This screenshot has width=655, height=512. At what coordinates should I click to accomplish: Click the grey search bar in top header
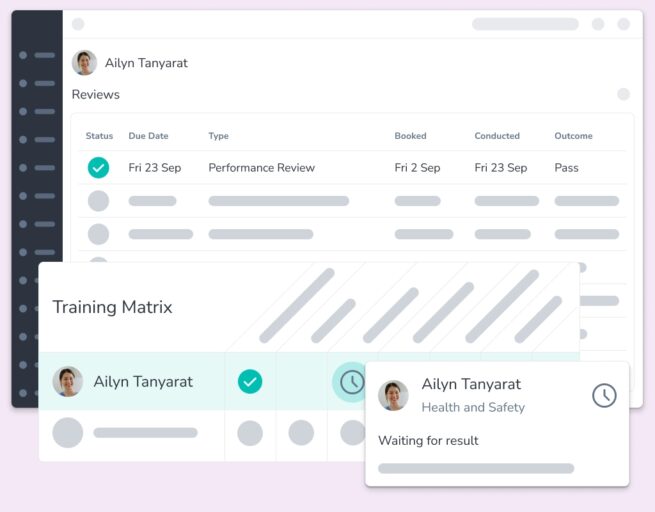[525, 24]
